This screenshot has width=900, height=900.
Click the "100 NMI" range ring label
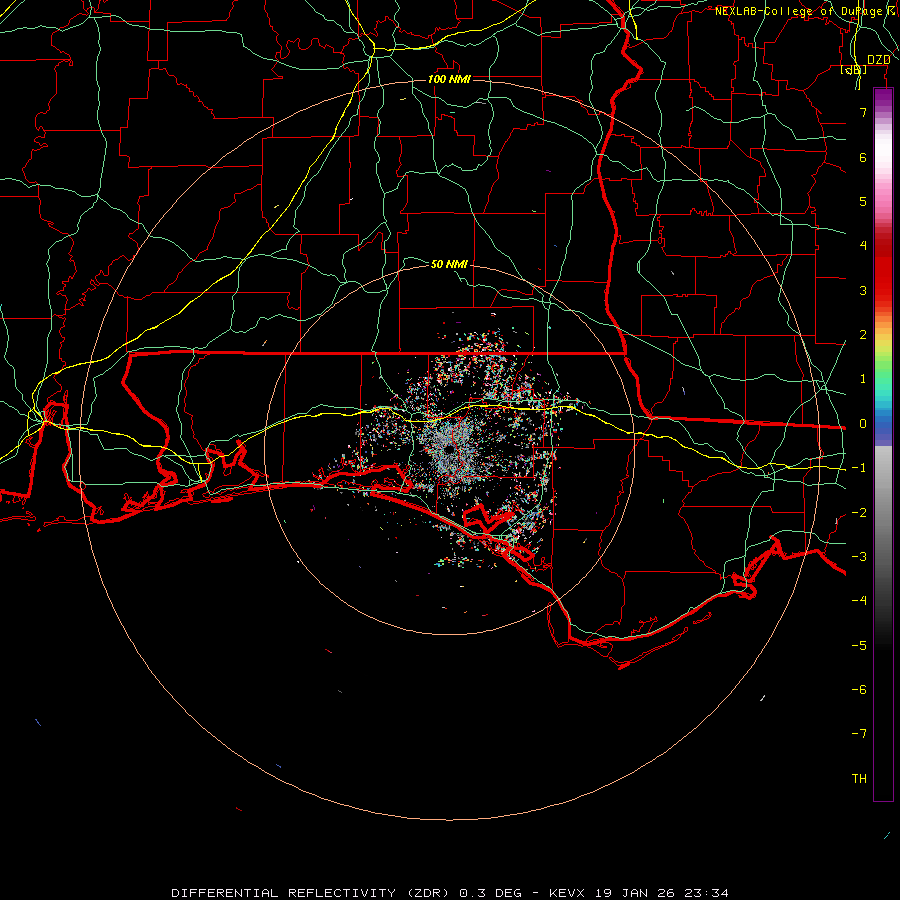point(449,79)
